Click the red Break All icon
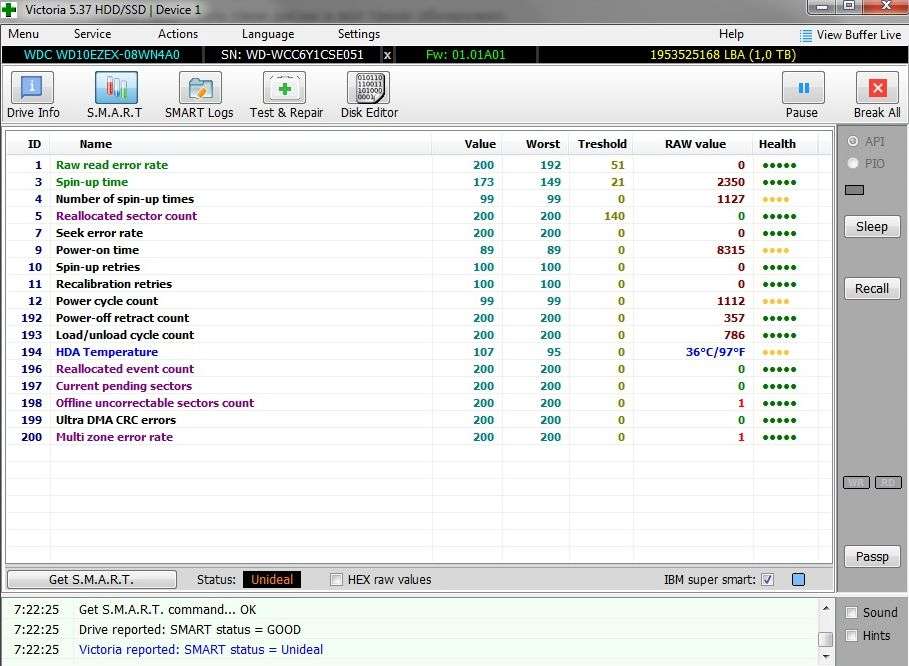 pyautogui.click(x=876, y=95)
